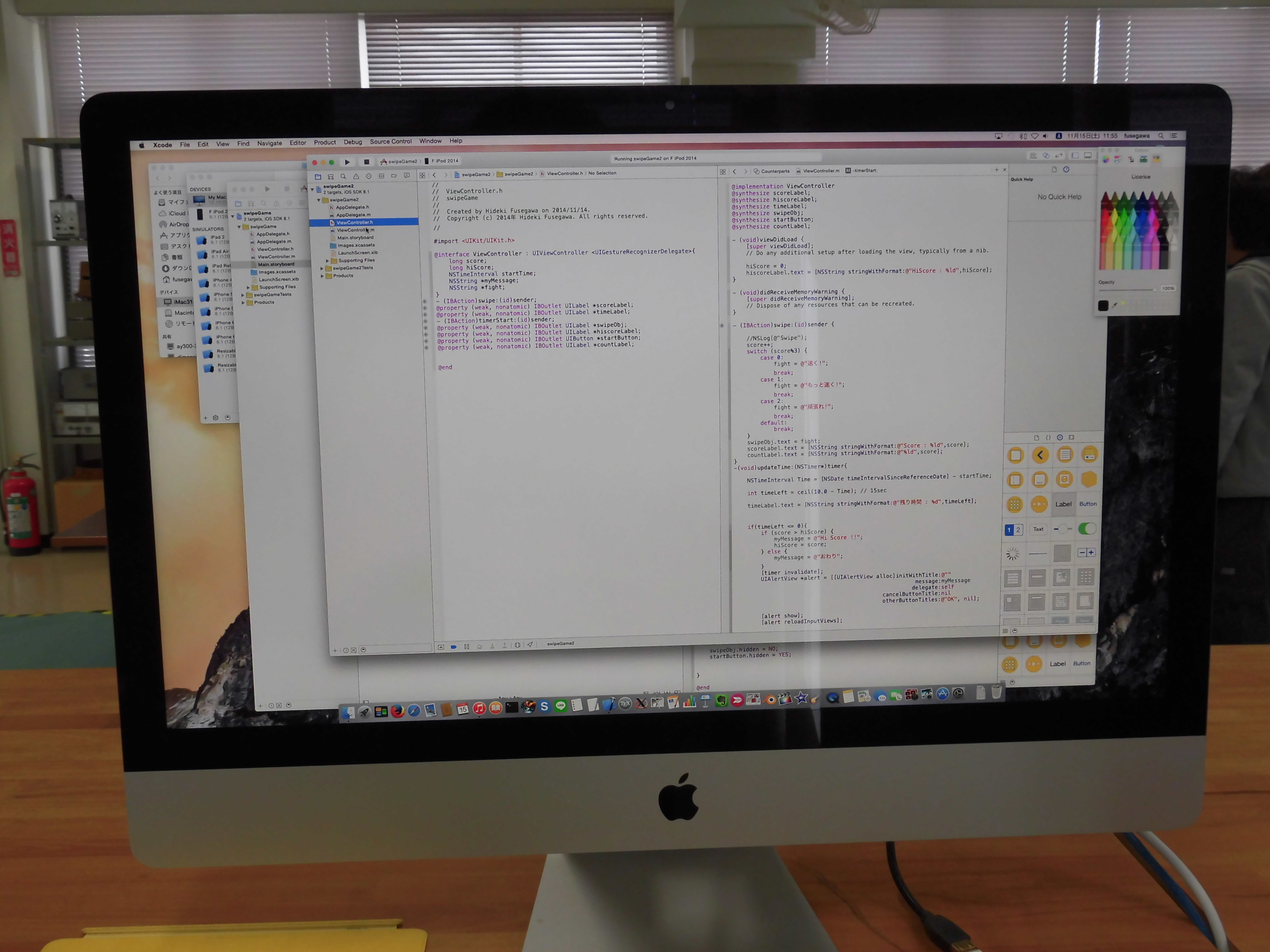Open the Find navigator magnifier icon
Image resolution: width=1270 pixels, height=952 pixels.
pos(343,177)
